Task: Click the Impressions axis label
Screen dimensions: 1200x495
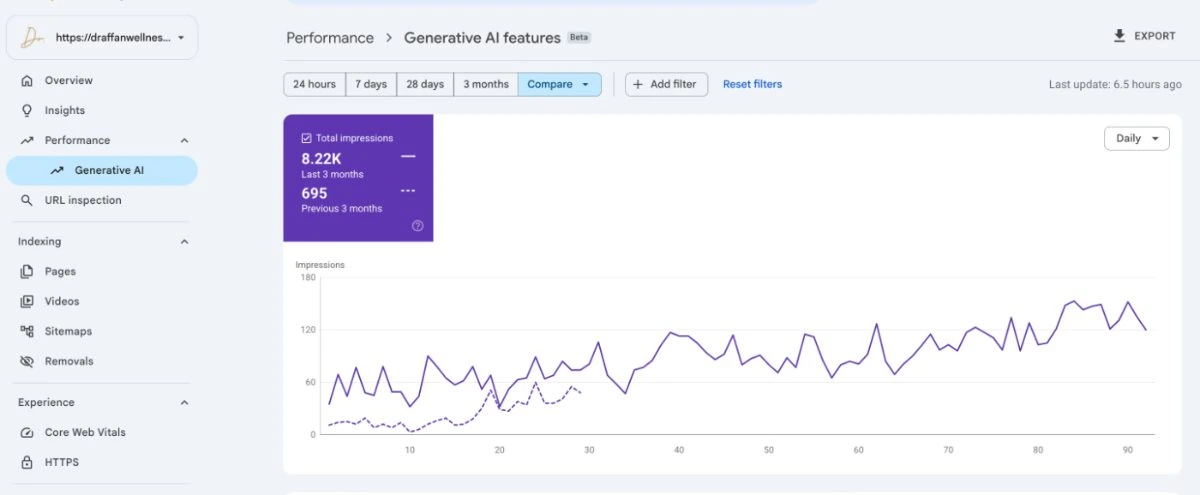Action: click(320, 265)
